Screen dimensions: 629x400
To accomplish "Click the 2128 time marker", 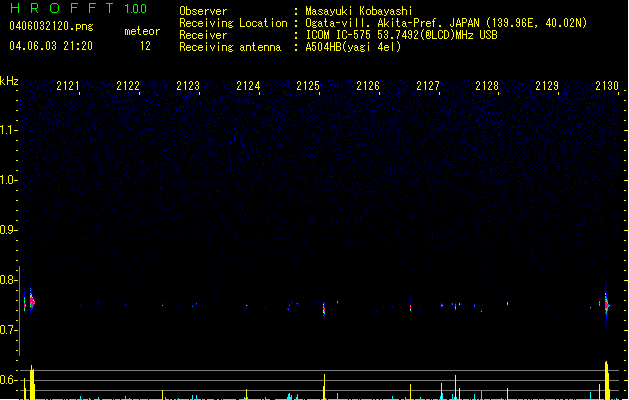I will [x=487, y=86].
